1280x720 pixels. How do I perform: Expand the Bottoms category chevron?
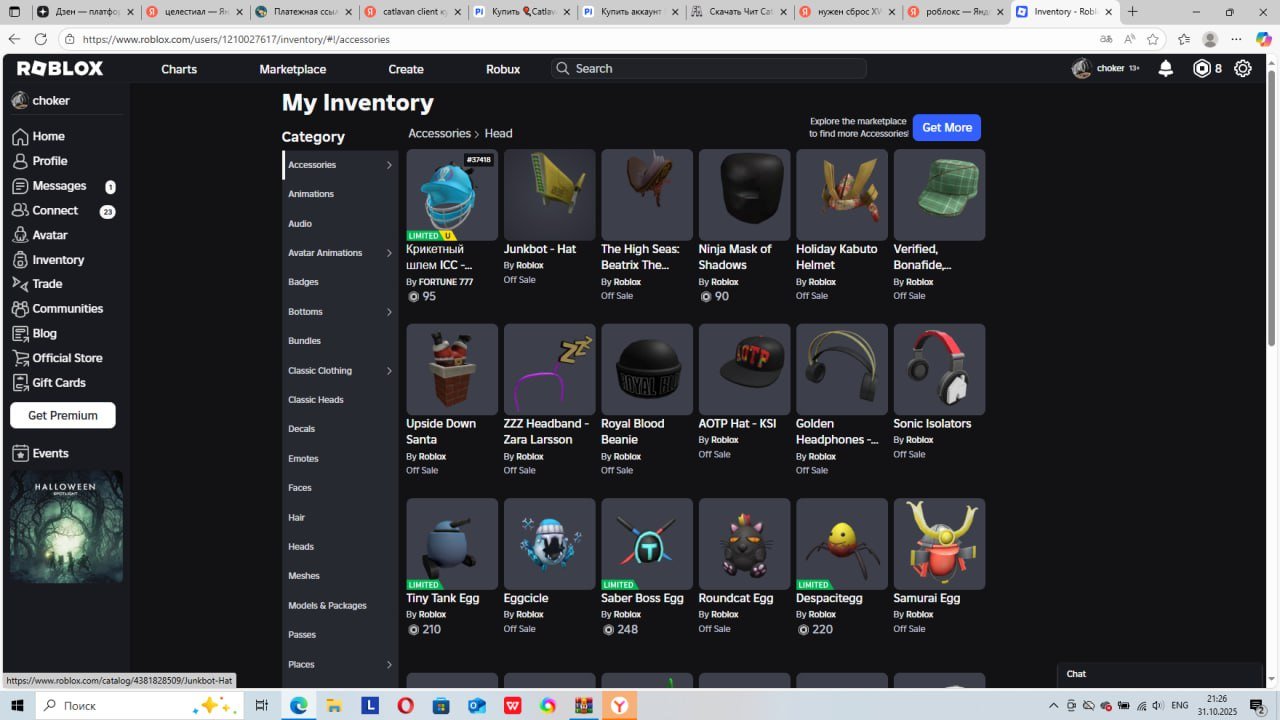click(x=389, y=312)
